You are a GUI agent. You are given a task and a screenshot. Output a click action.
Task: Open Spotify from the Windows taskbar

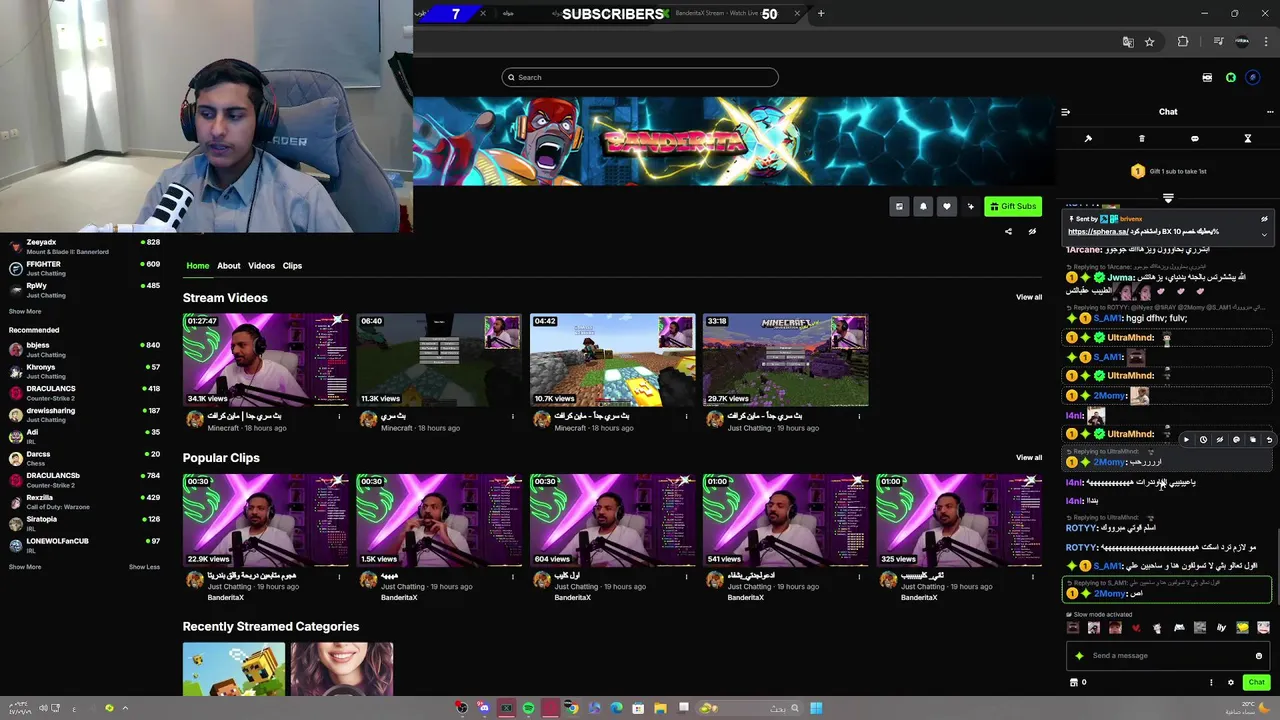tap(528, 708)
